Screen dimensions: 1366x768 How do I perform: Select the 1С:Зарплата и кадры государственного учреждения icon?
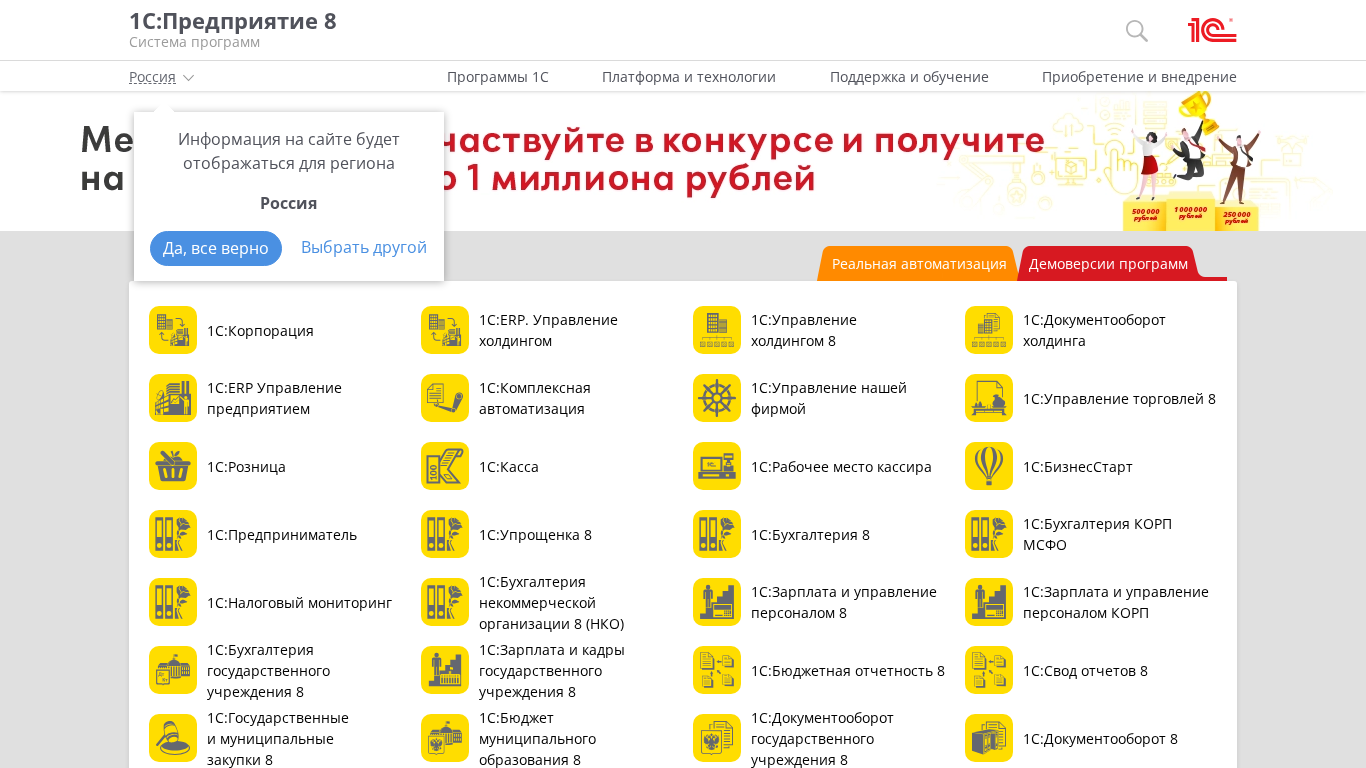(x=445, y=670)
